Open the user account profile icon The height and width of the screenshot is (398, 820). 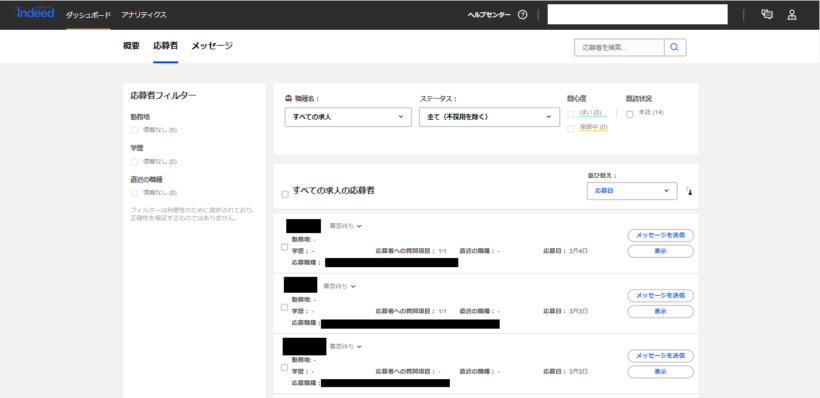click(792, 15)
